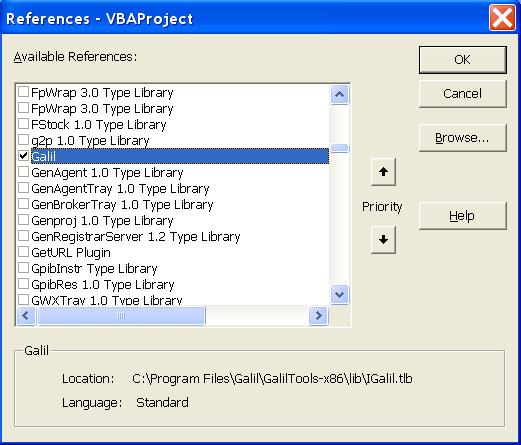Move reference down with Priority down arrow

tap(383, 240)
